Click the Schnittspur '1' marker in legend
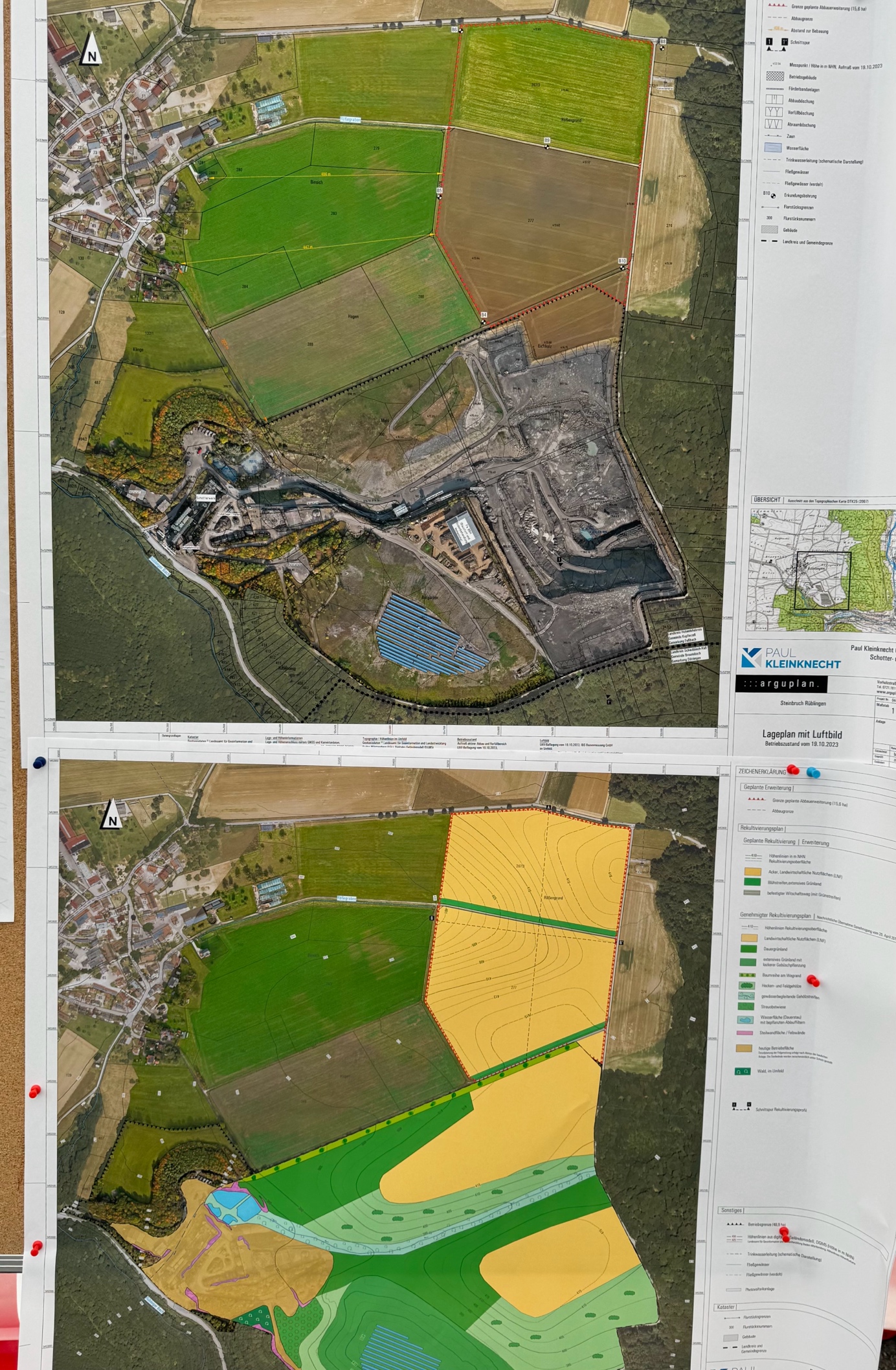 click(769, 43)
